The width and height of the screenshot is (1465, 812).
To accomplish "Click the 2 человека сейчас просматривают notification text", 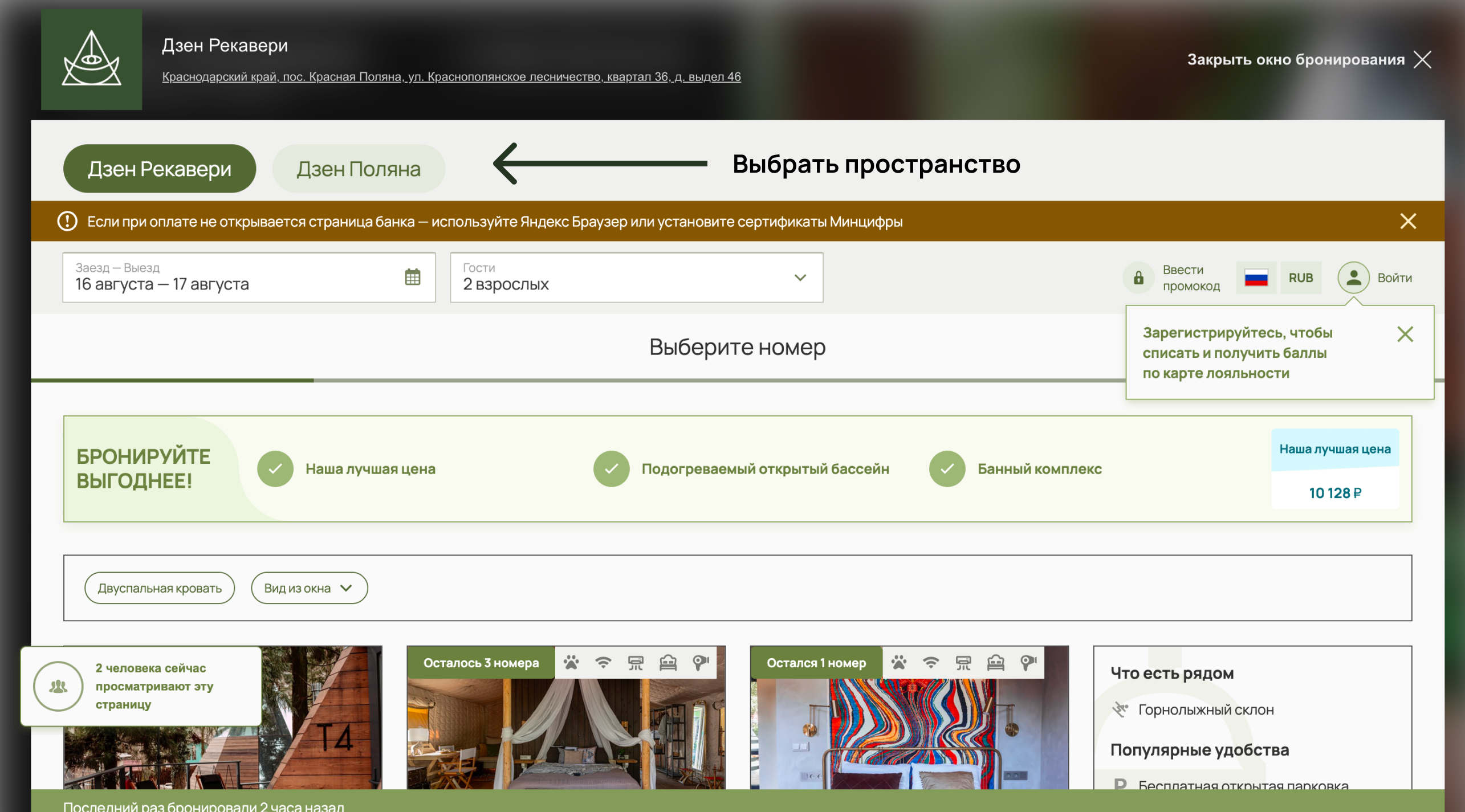I will click(154, 686).
